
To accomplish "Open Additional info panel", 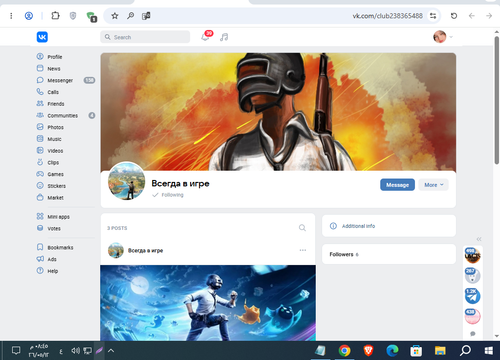I will coord(389,226).
